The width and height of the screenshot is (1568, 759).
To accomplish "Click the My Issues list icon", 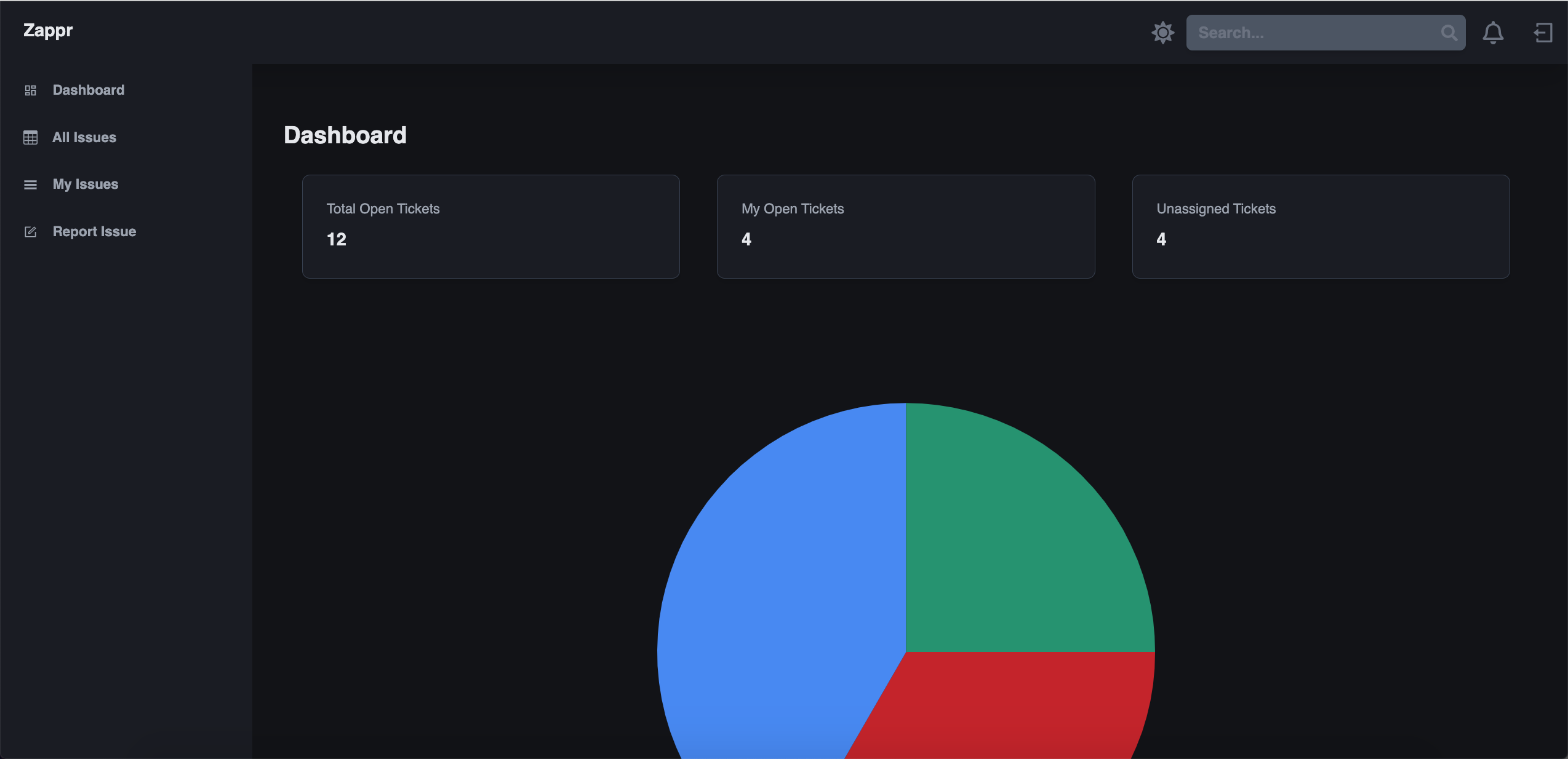I will pos(30,185).
